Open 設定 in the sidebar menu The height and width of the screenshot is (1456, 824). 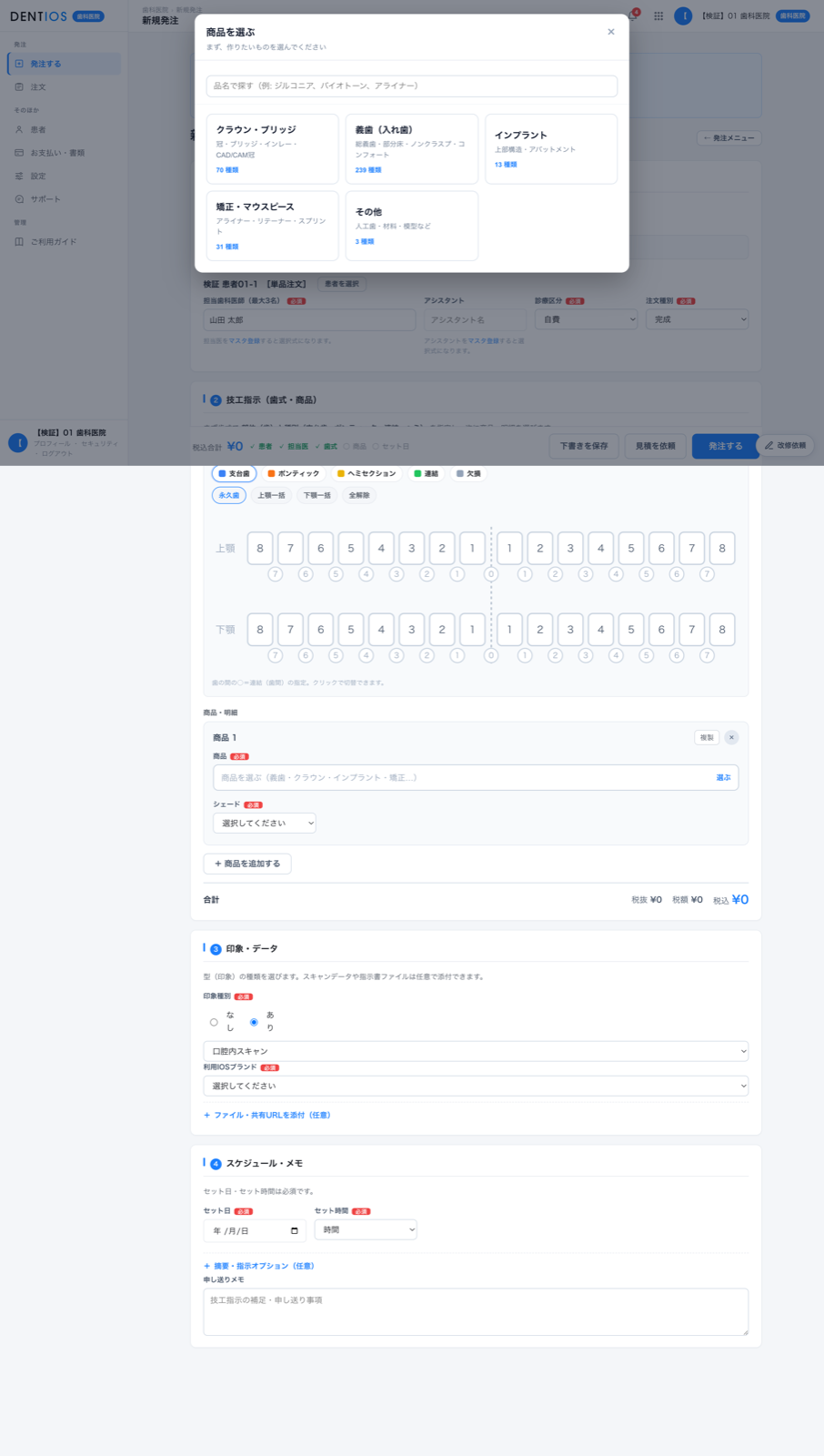pos(64,177)
